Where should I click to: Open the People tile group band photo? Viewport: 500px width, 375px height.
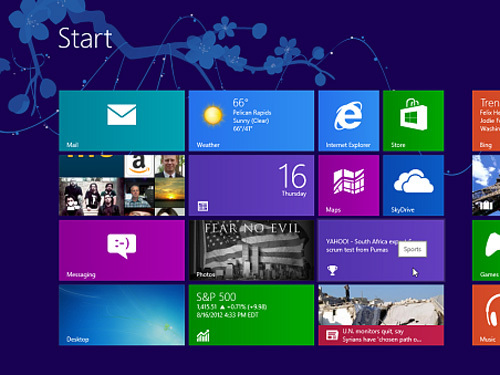coord(91,197)
